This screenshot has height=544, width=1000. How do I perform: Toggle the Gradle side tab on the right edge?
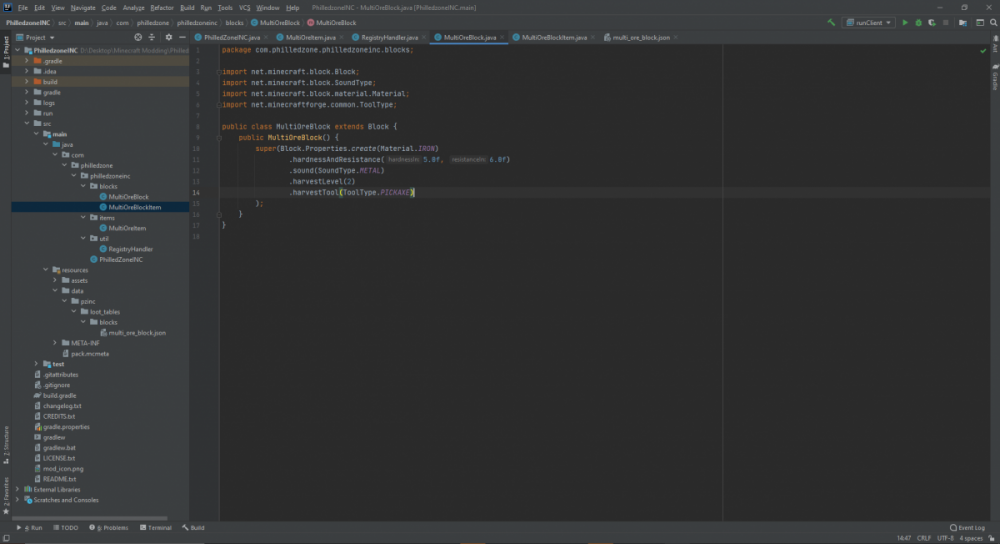pyautogui.click(x=995, y=78)
